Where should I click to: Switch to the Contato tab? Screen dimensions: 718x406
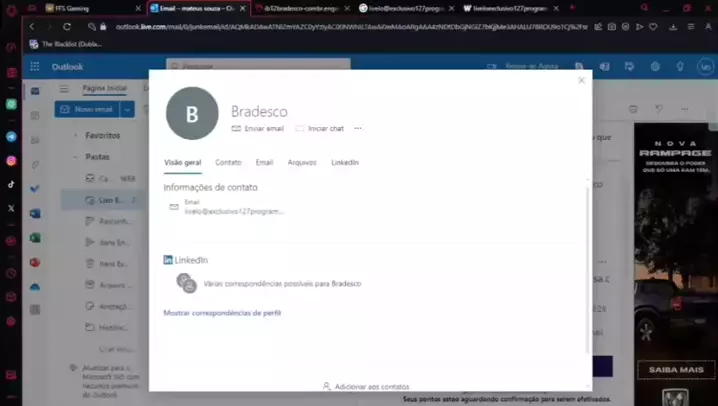tap(228, 162)
